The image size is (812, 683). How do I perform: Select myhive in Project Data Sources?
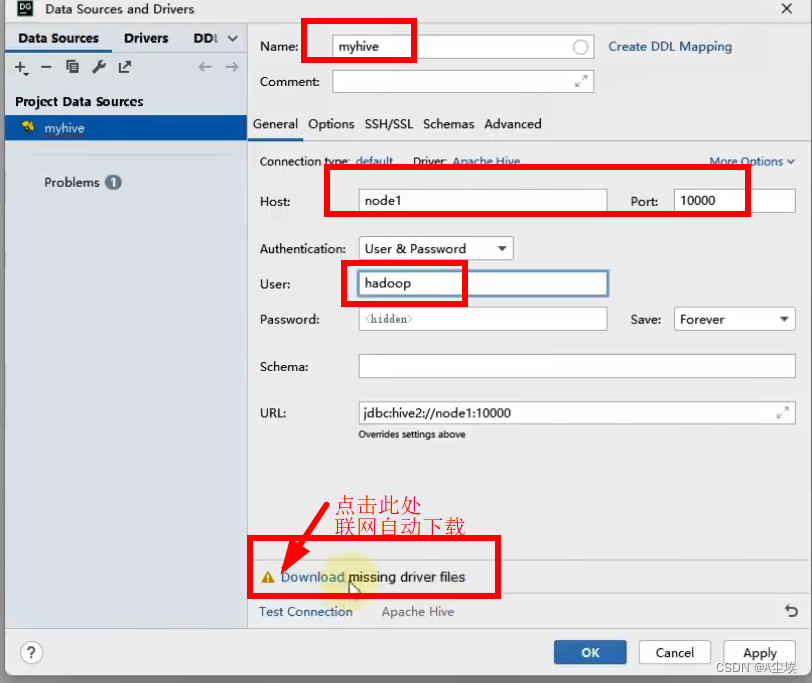pyautogui.click(x=126, y=128)
